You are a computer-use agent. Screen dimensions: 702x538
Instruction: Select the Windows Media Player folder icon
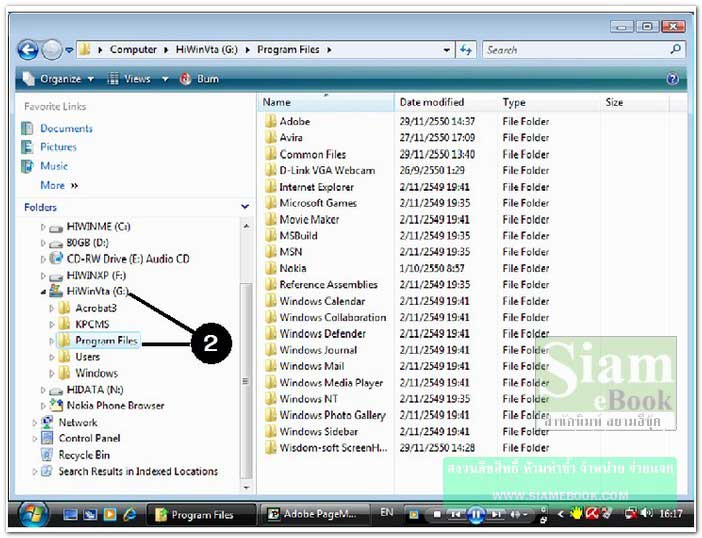(270, 383)
